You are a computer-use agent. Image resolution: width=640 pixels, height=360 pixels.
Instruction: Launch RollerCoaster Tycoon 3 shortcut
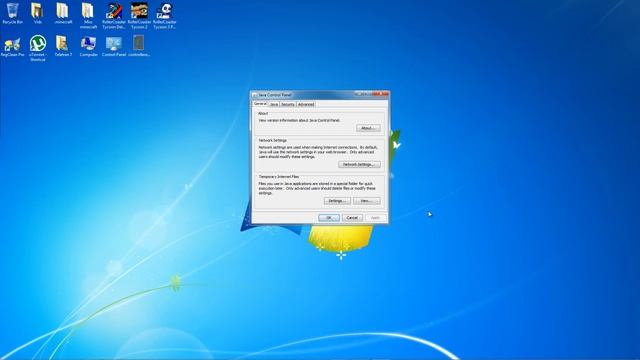point(164,16)
